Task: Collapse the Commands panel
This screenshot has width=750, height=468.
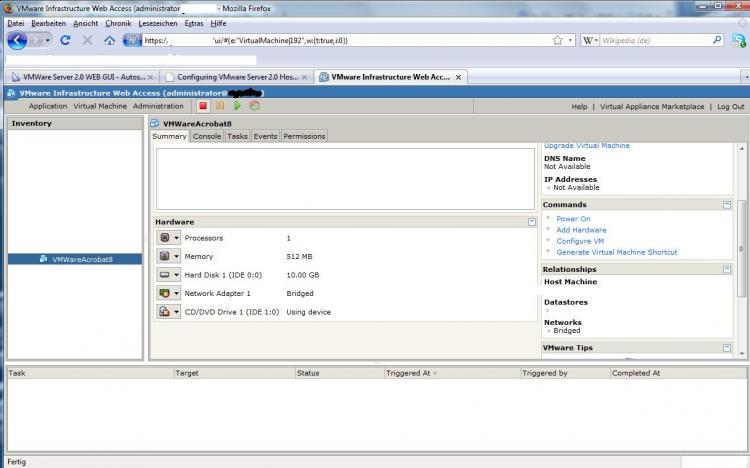Action: point(727,205)
